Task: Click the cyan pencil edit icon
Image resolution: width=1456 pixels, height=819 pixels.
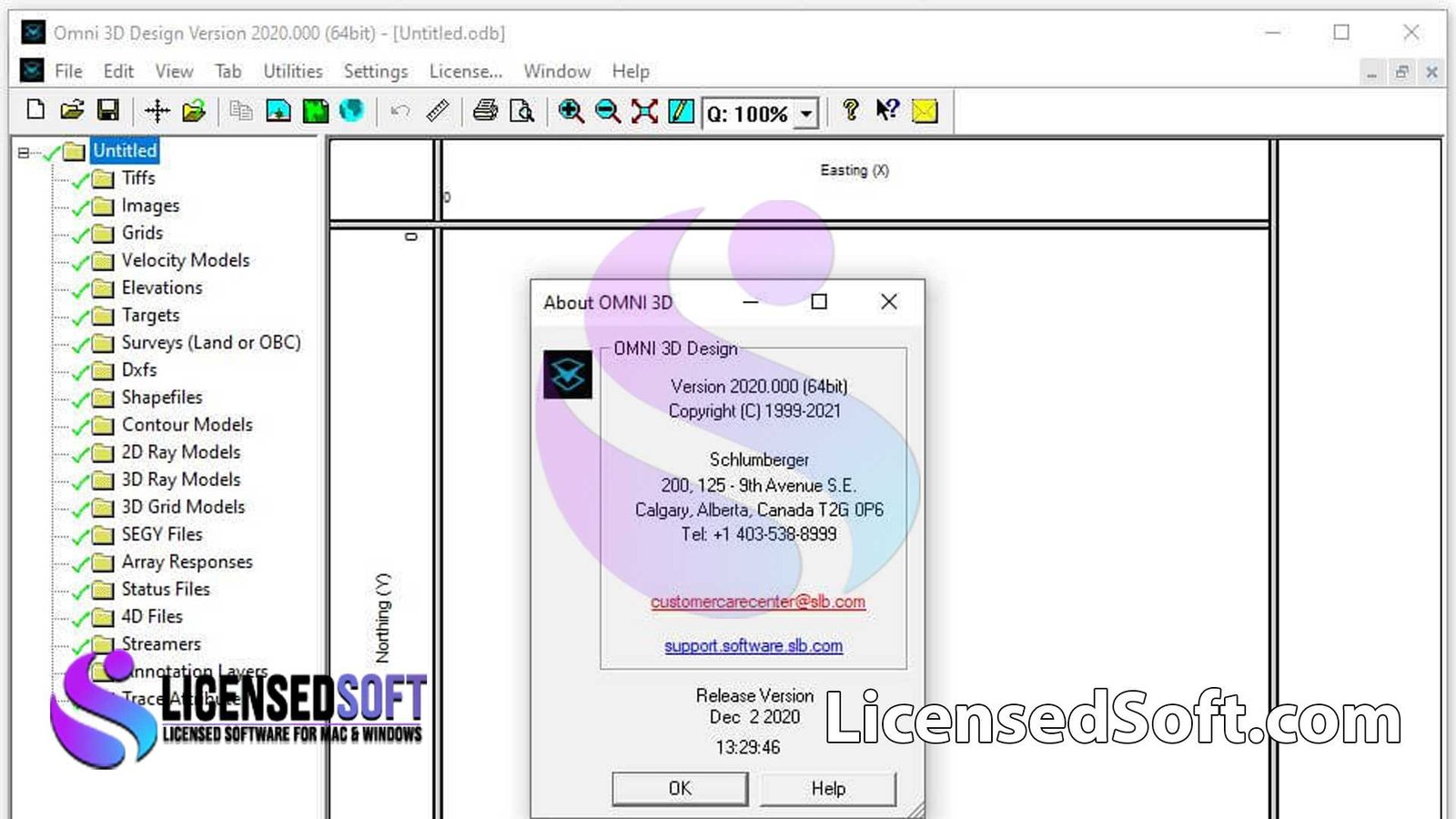Action: 681,111
